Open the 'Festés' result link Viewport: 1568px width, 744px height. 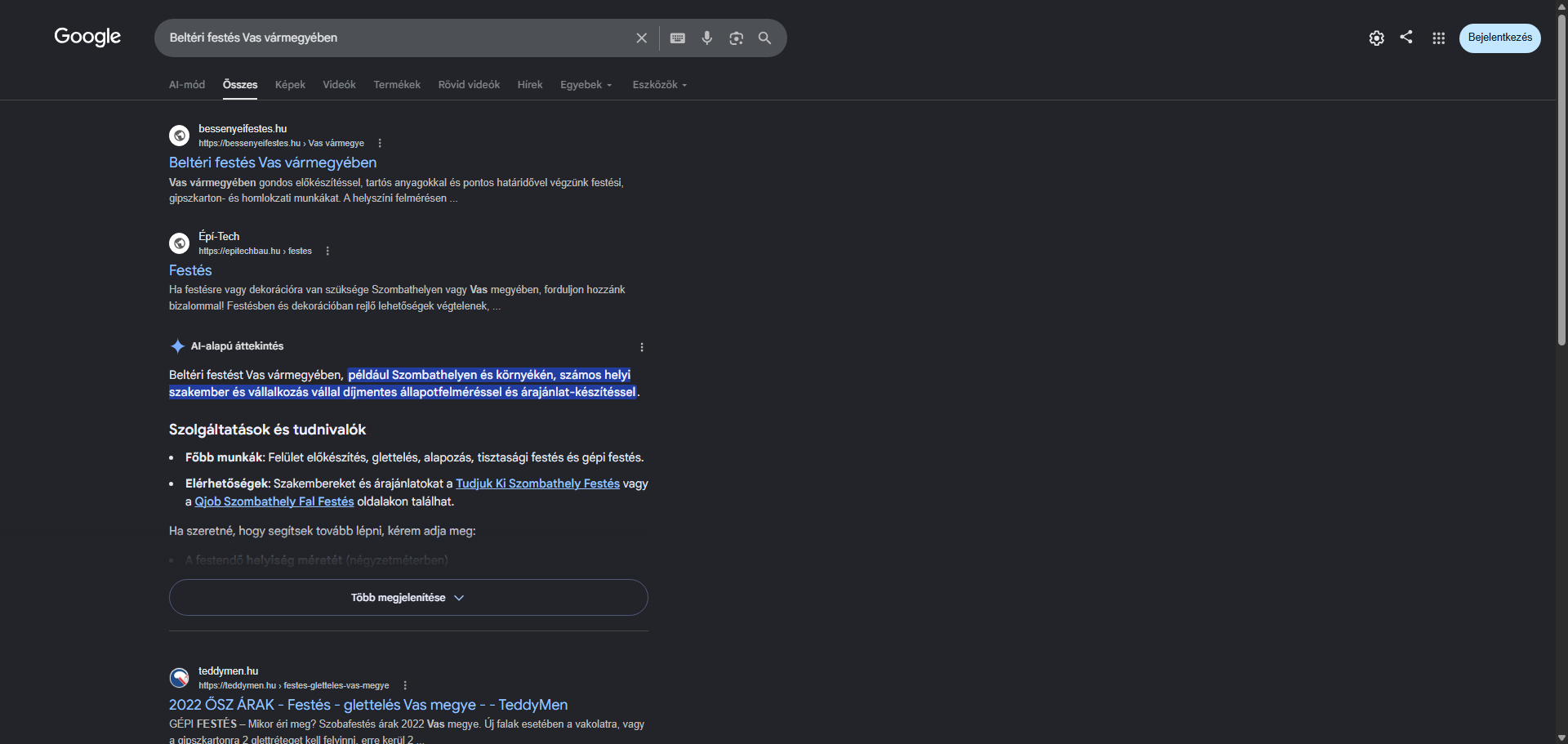click(x=190, y=270)
